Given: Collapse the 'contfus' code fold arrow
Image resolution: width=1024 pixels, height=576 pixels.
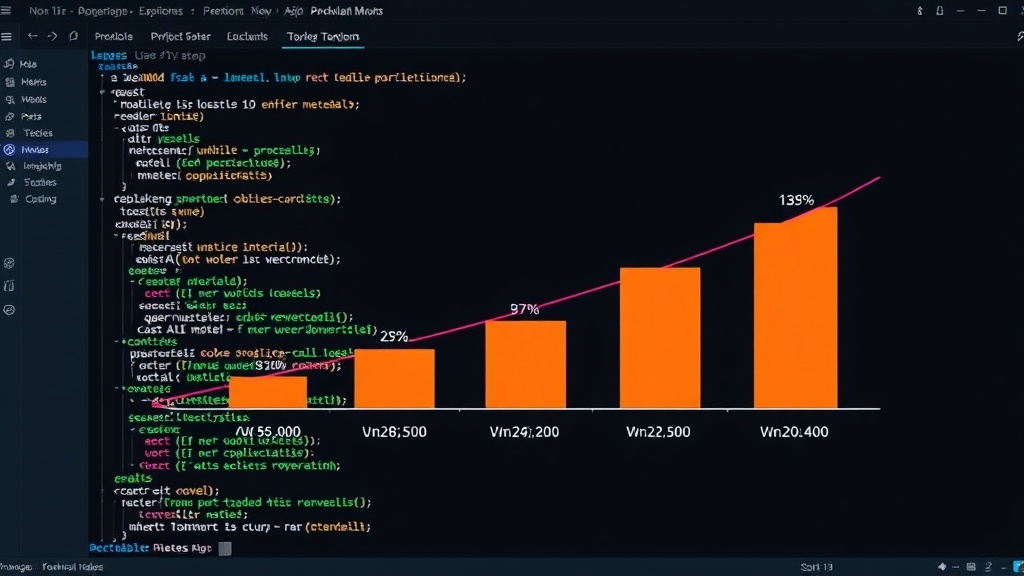Looking at the screenshot, I should (118, 342).
